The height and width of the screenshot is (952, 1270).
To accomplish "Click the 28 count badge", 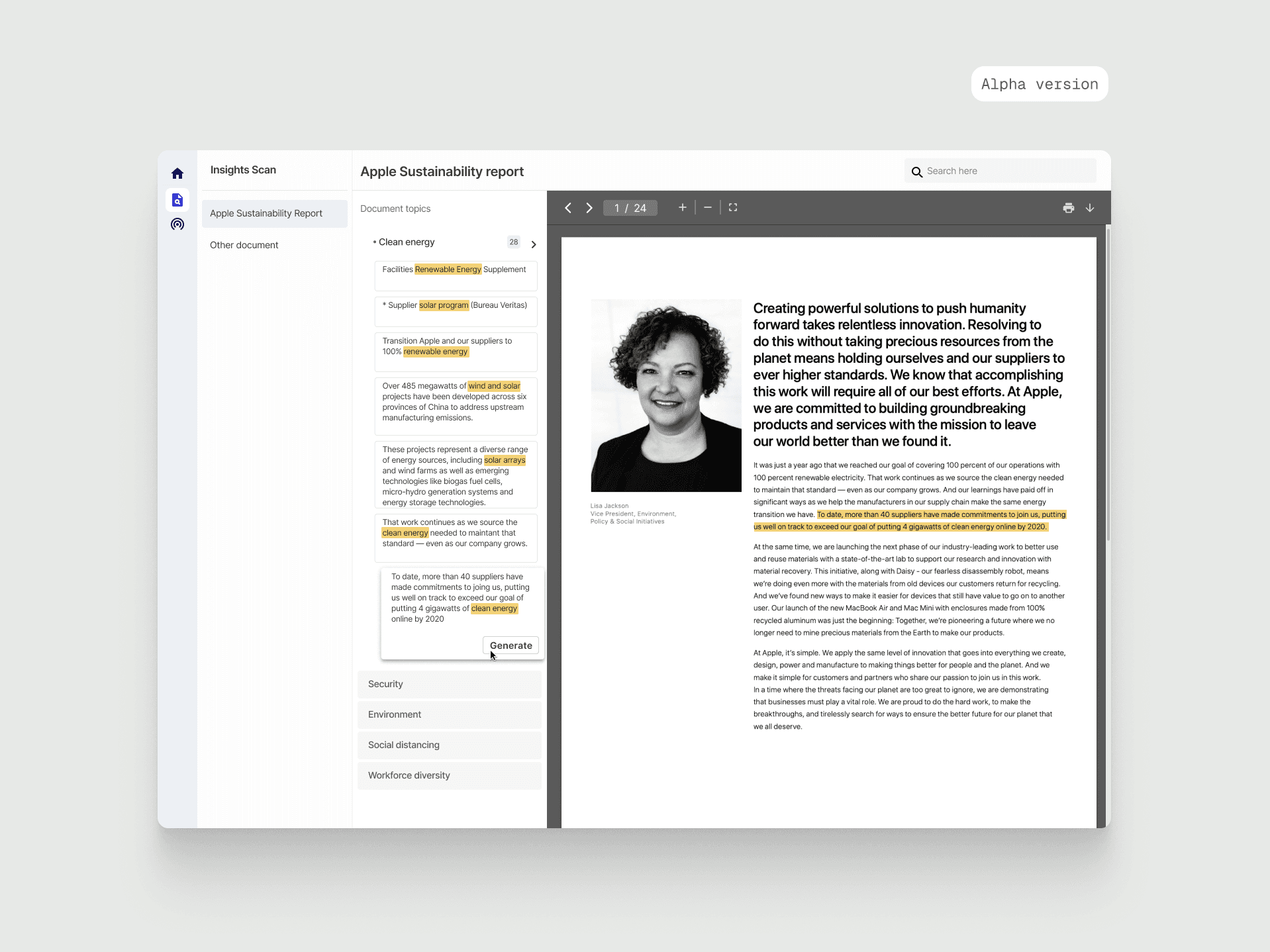I will click(514, 242).
